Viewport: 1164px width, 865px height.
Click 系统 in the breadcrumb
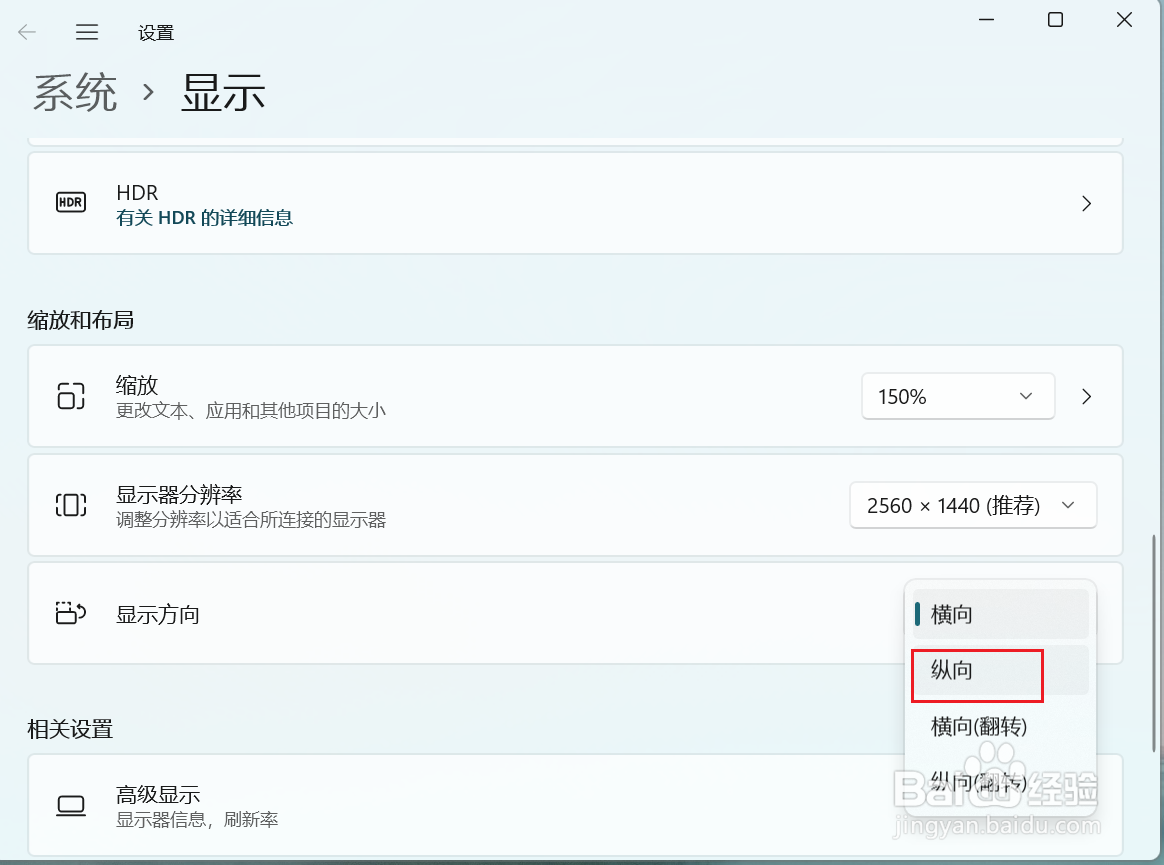(75, 91)
